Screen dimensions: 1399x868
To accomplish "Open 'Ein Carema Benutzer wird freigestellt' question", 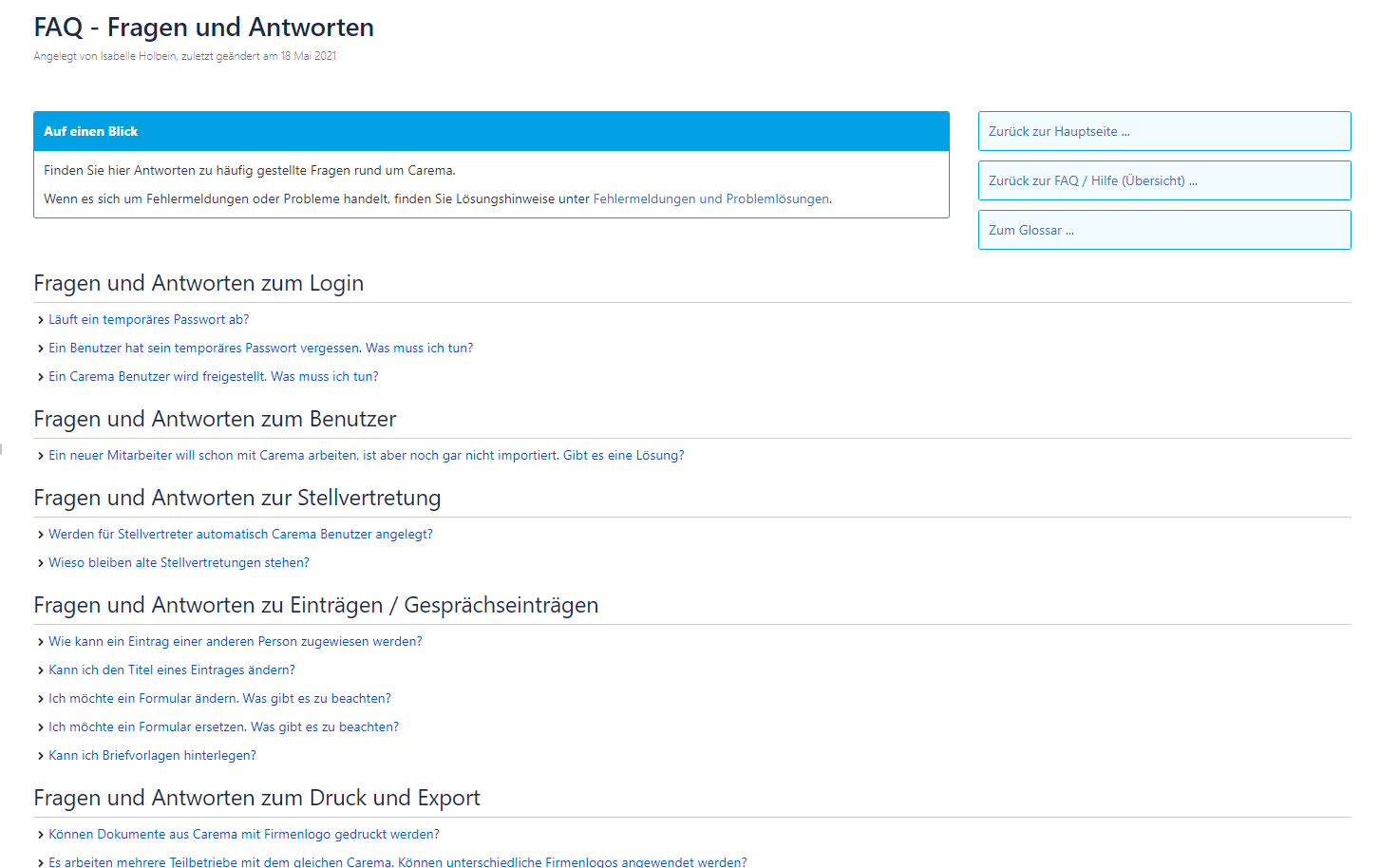I will pyautogui.click(x=214, y=377).
